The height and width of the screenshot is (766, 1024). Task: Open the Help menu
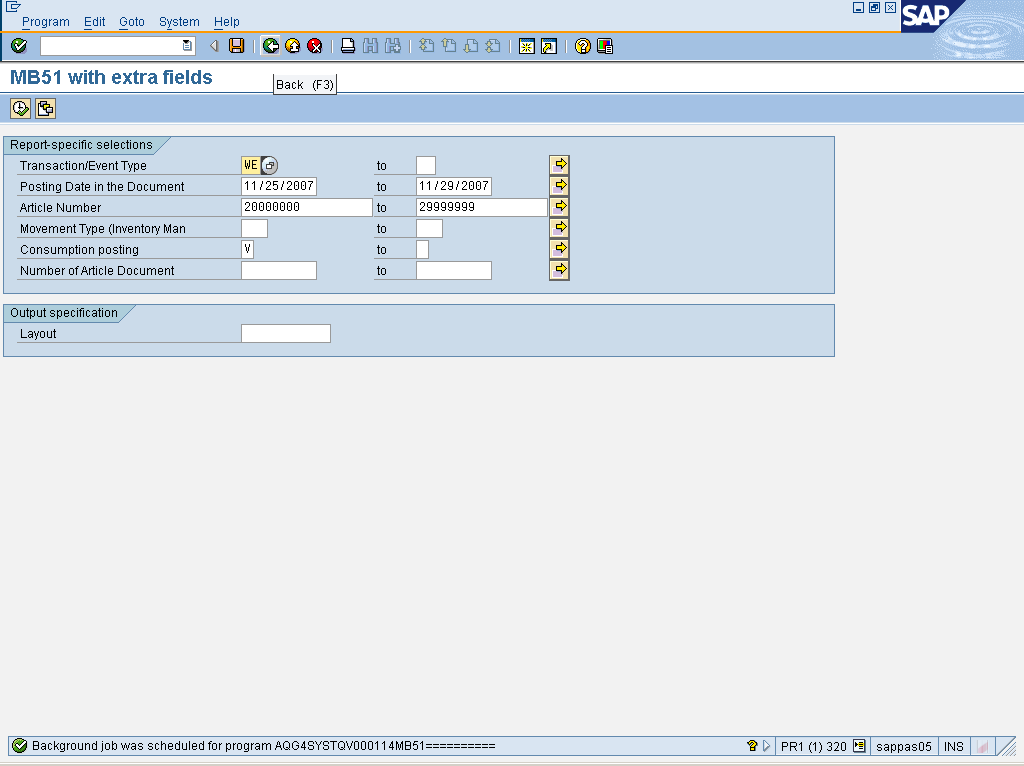point(227,22)
